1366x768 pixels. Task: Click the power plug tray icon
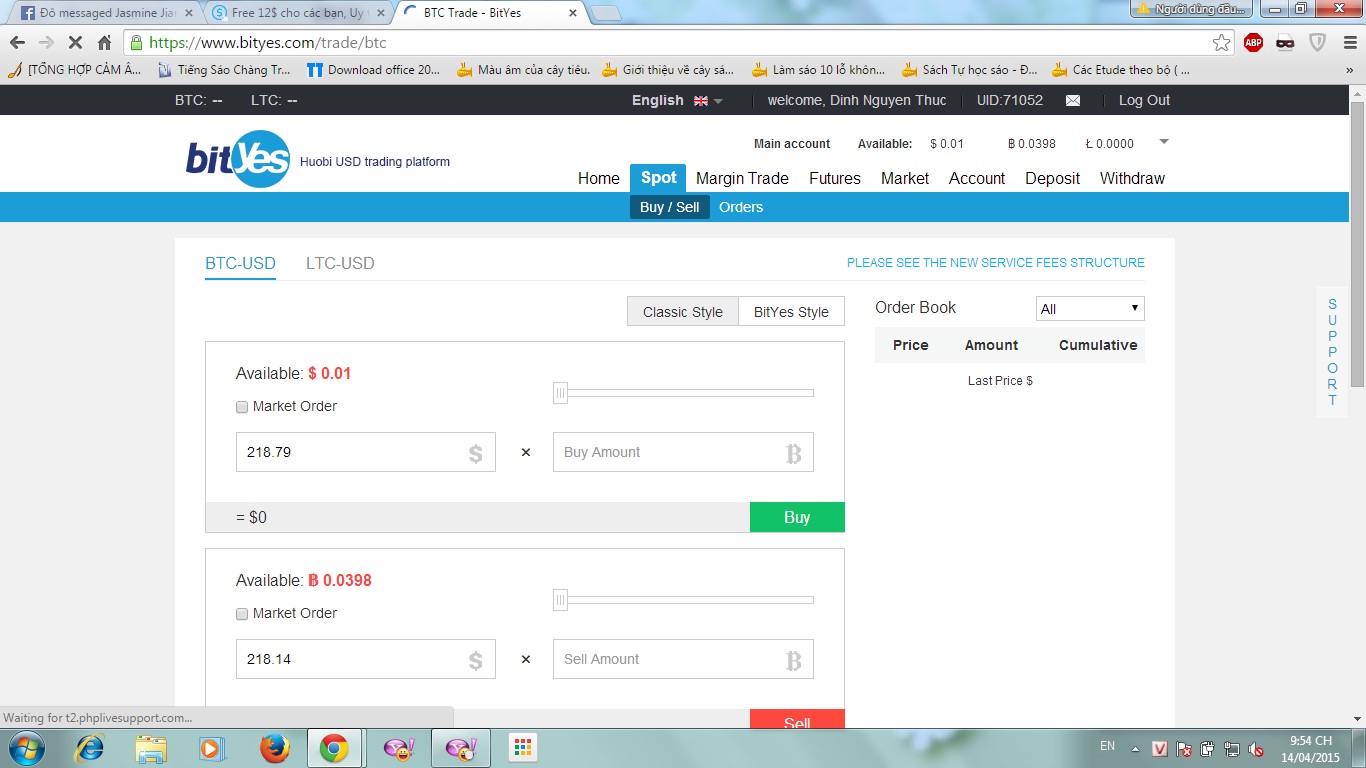1208,749
